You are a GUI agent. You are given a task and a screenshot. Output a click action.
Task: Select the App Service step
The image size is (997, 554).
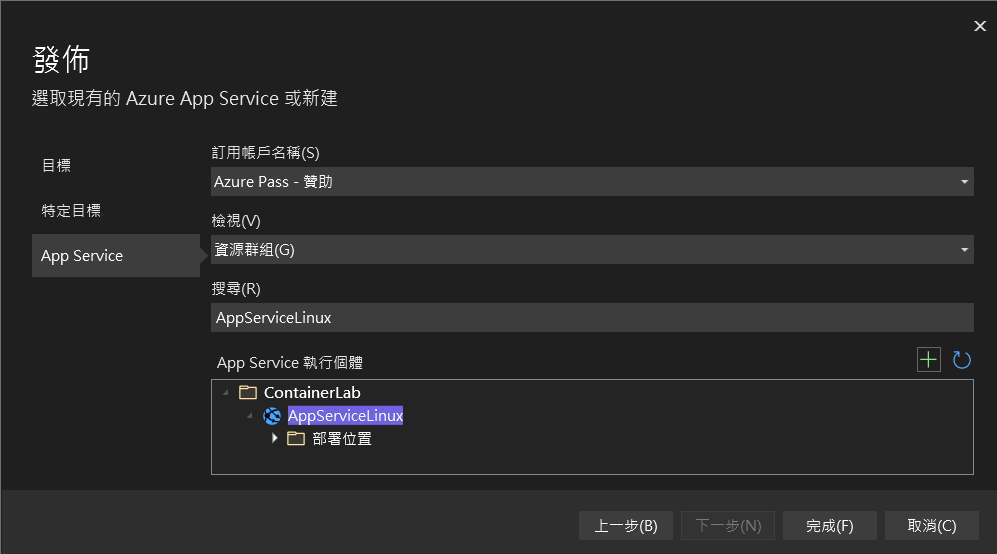click(116, 256)
